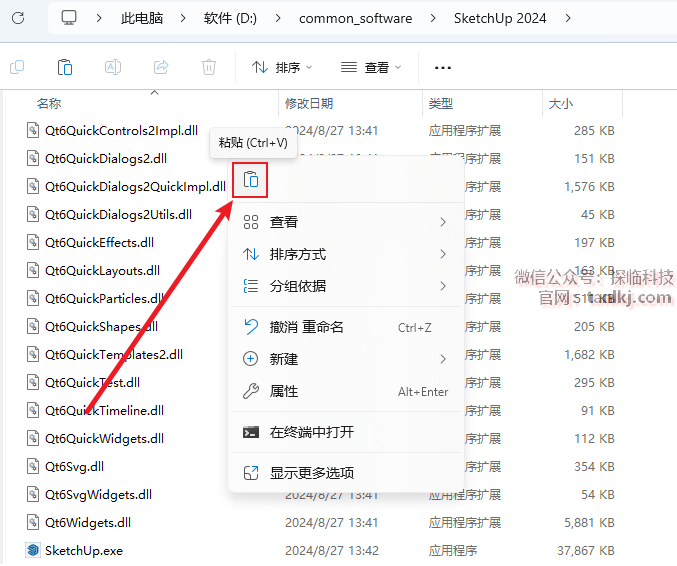Viewport: 677px width, 566px height.
Task: Expand the chevron after the monitor icon
Action: click(99, 18)
